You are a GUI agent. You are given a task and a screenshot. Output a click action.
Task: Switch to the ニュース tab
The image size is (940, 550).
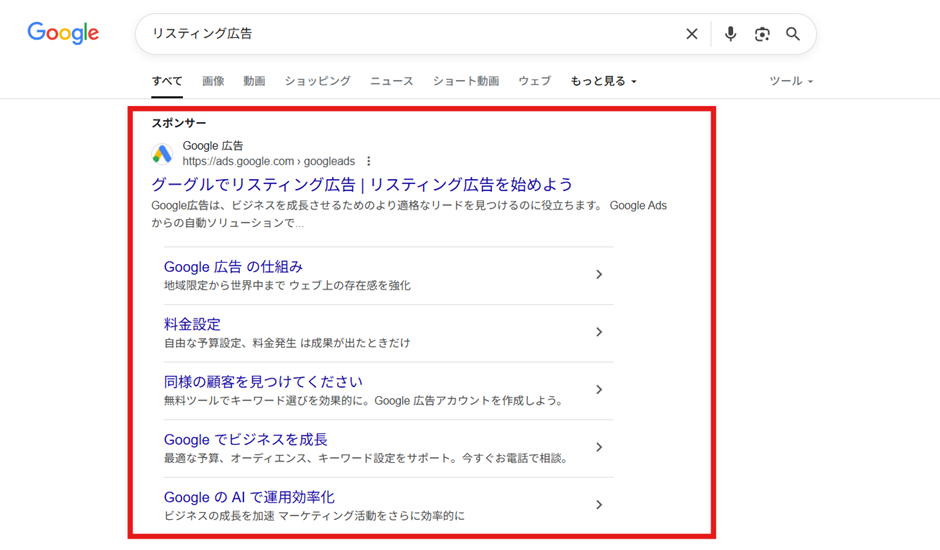click(391, 81)
